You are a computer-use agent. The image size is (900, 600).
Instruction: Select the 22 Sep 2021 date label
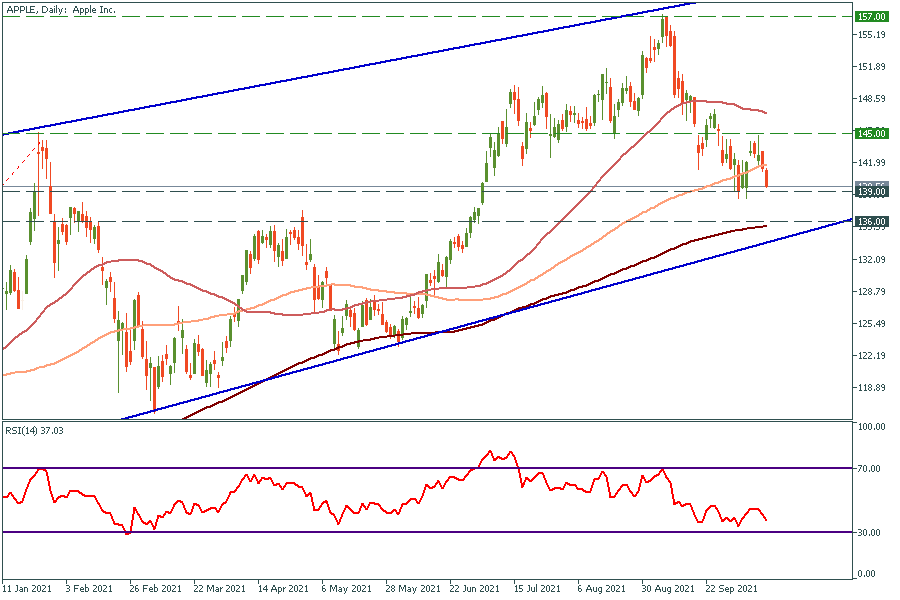tap(731, 589)
